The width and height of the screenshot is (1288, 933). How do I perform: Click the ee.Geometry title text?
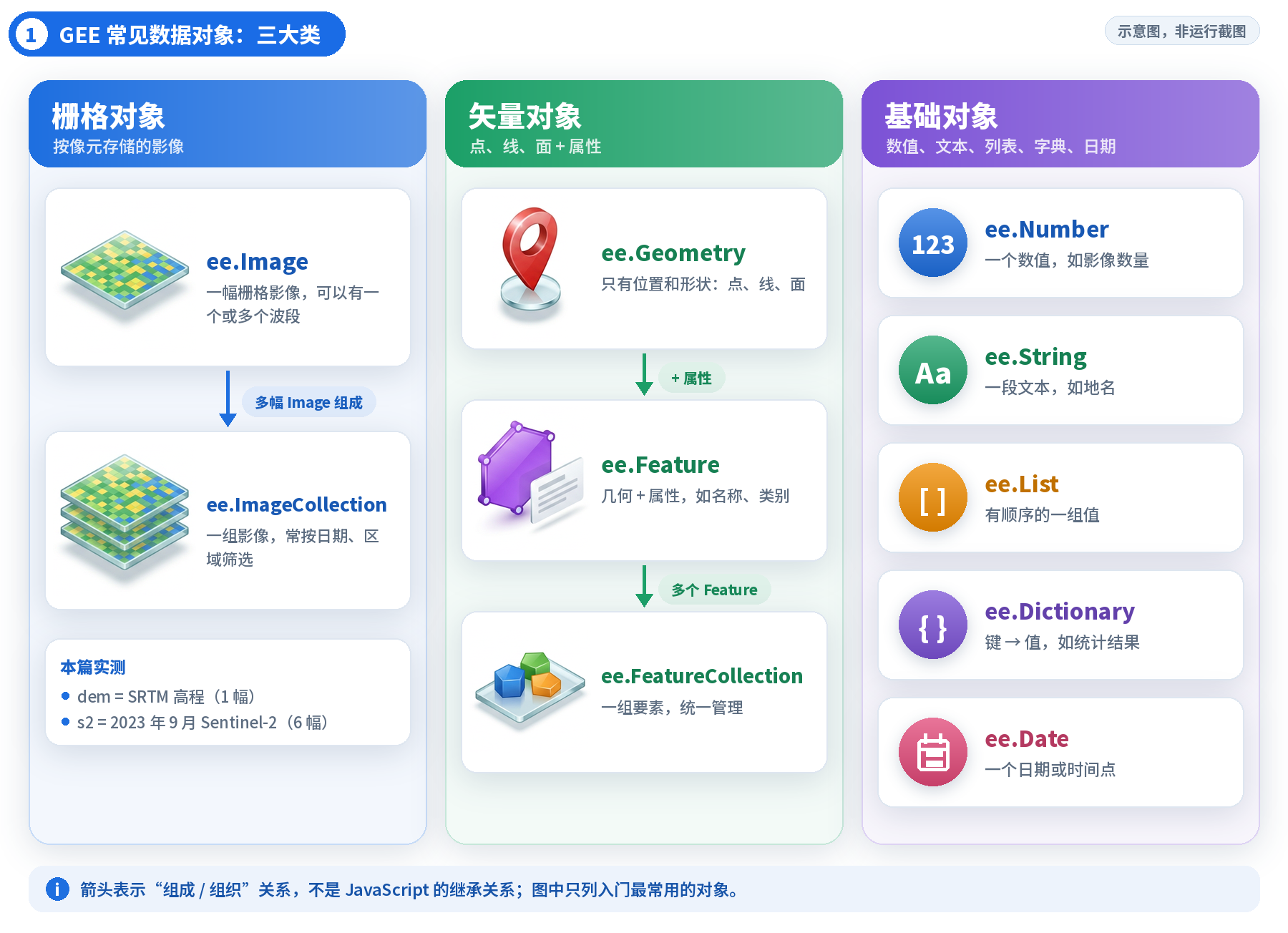coord(673,253)
